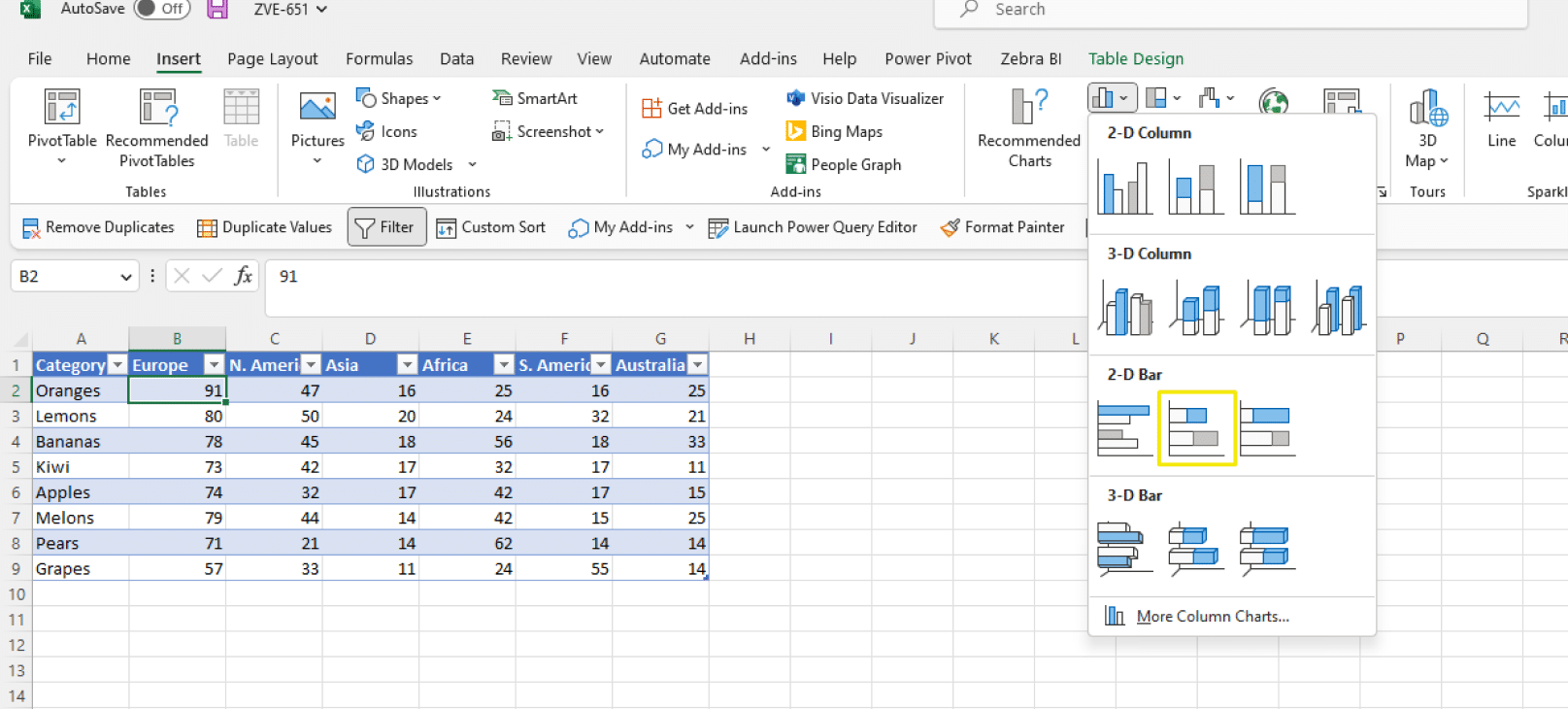Viewport: 1568px width, 709px height.
Task: Choose the 3-D Stacked Column chart
Action: tap(1196, 307)
